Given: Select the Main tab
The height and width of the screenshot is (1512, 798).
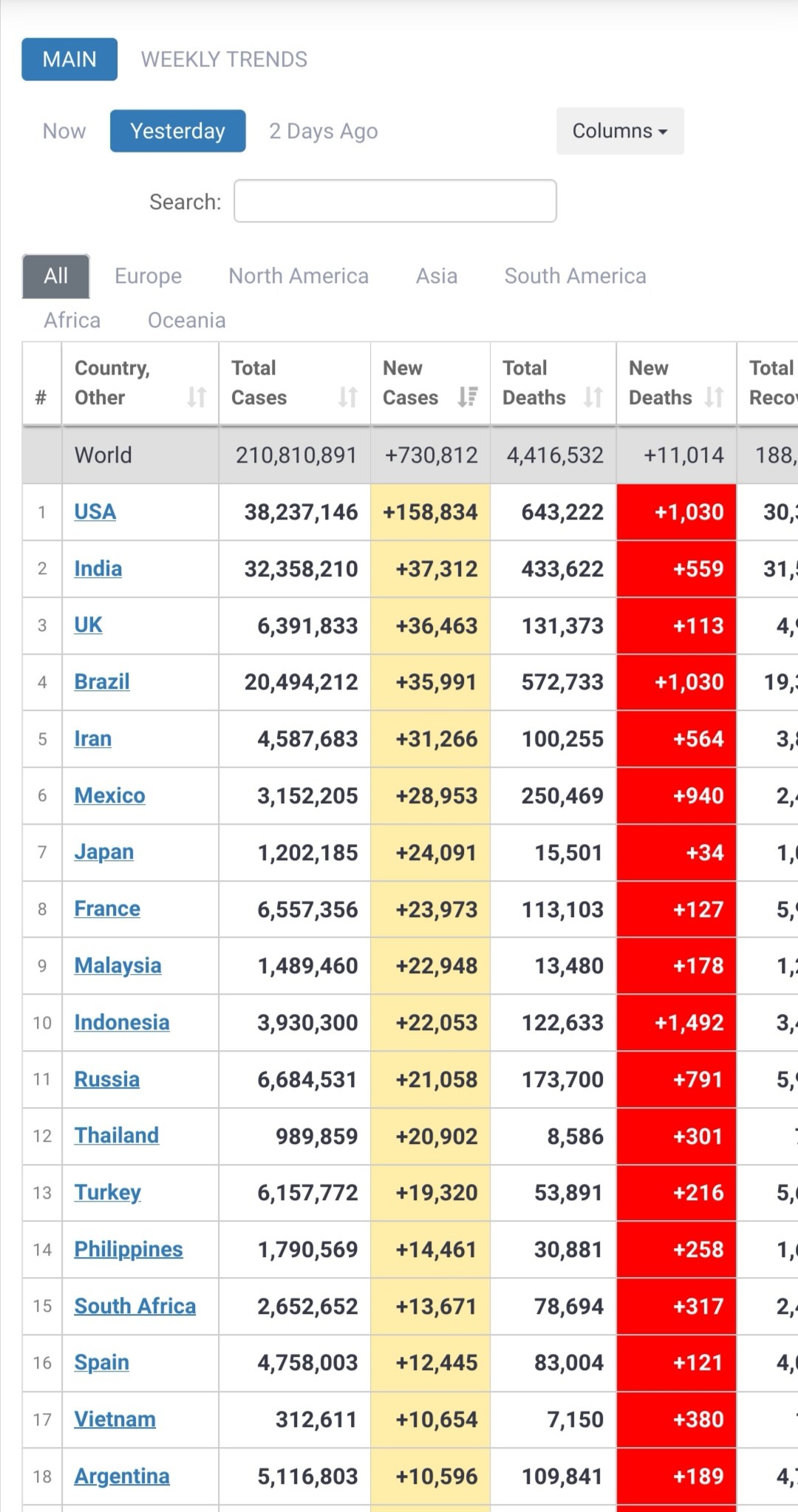Looking at the screenshot, I should [69, 59].
